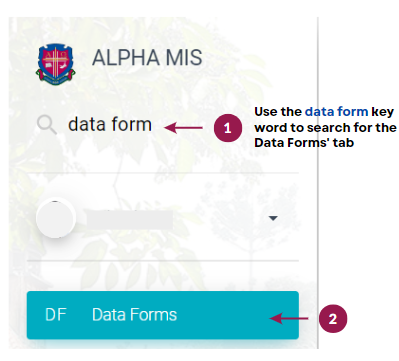
Task: Click the 'word to search for the' line
Action: coord(325,128)
